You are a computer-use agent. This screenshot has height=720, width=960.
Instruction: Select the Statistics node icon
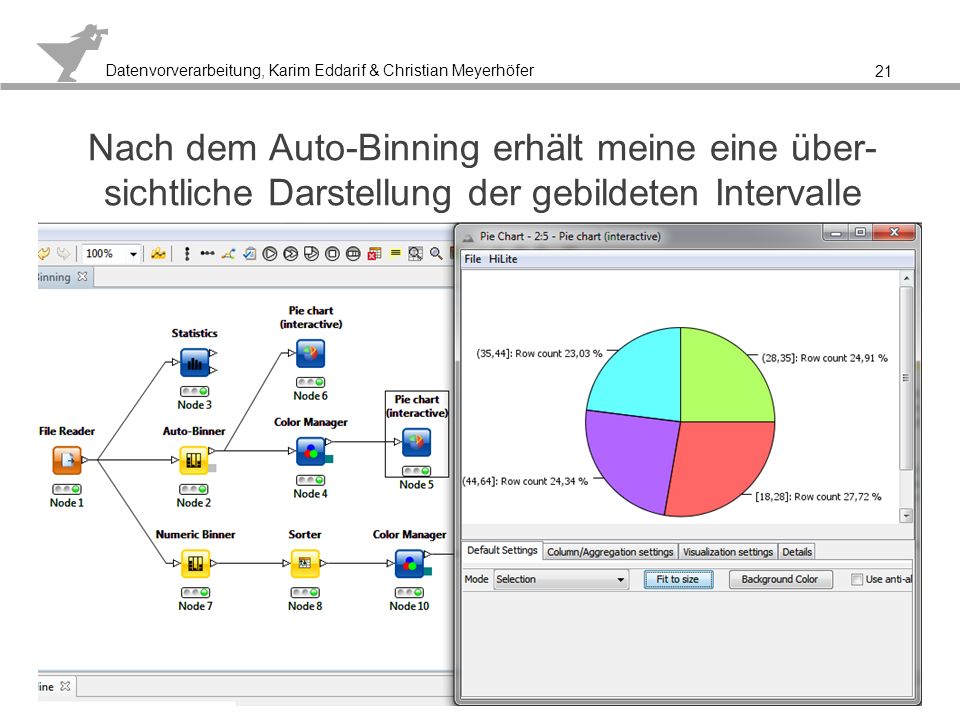(195, 362)
